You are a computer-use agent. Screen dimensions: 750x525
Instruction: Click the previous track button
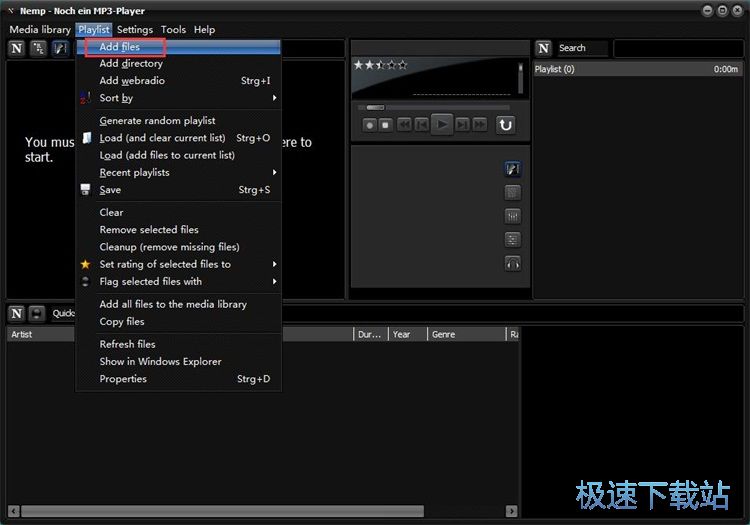click(x=422, y=125)
